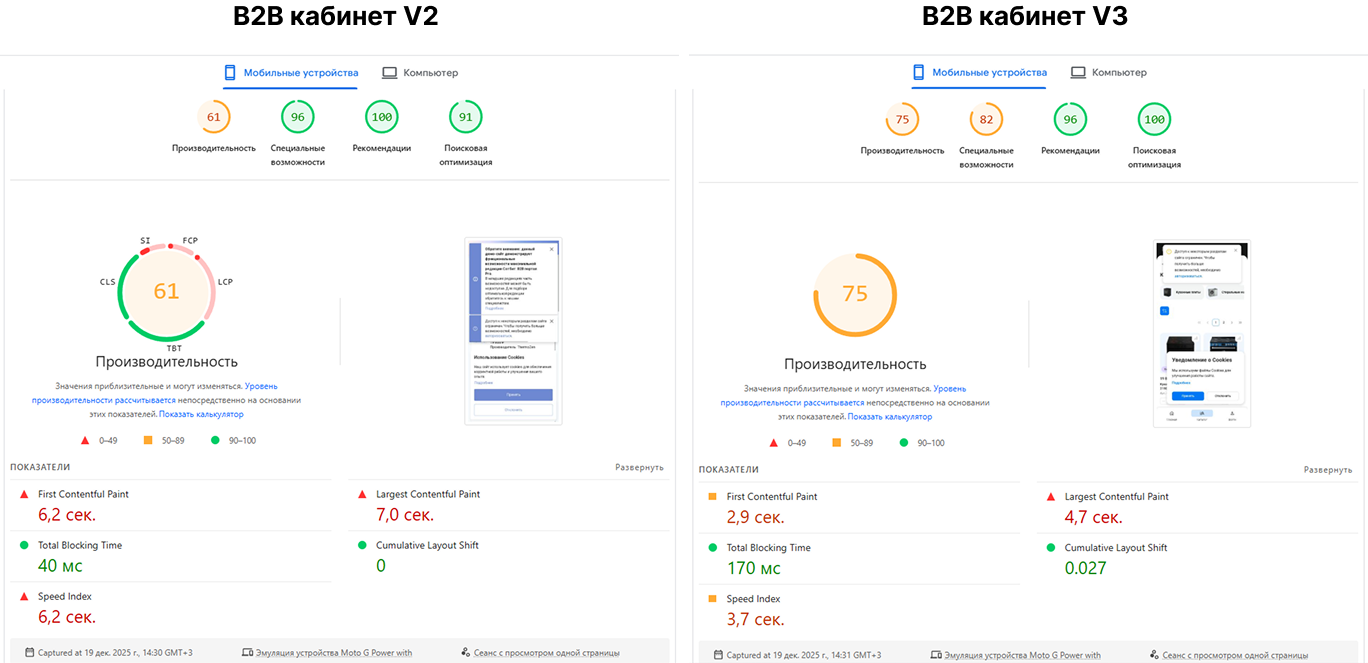Open the page screenshot thumbnail in left report
Viewport: 1368px width, 663px height.
513,331
